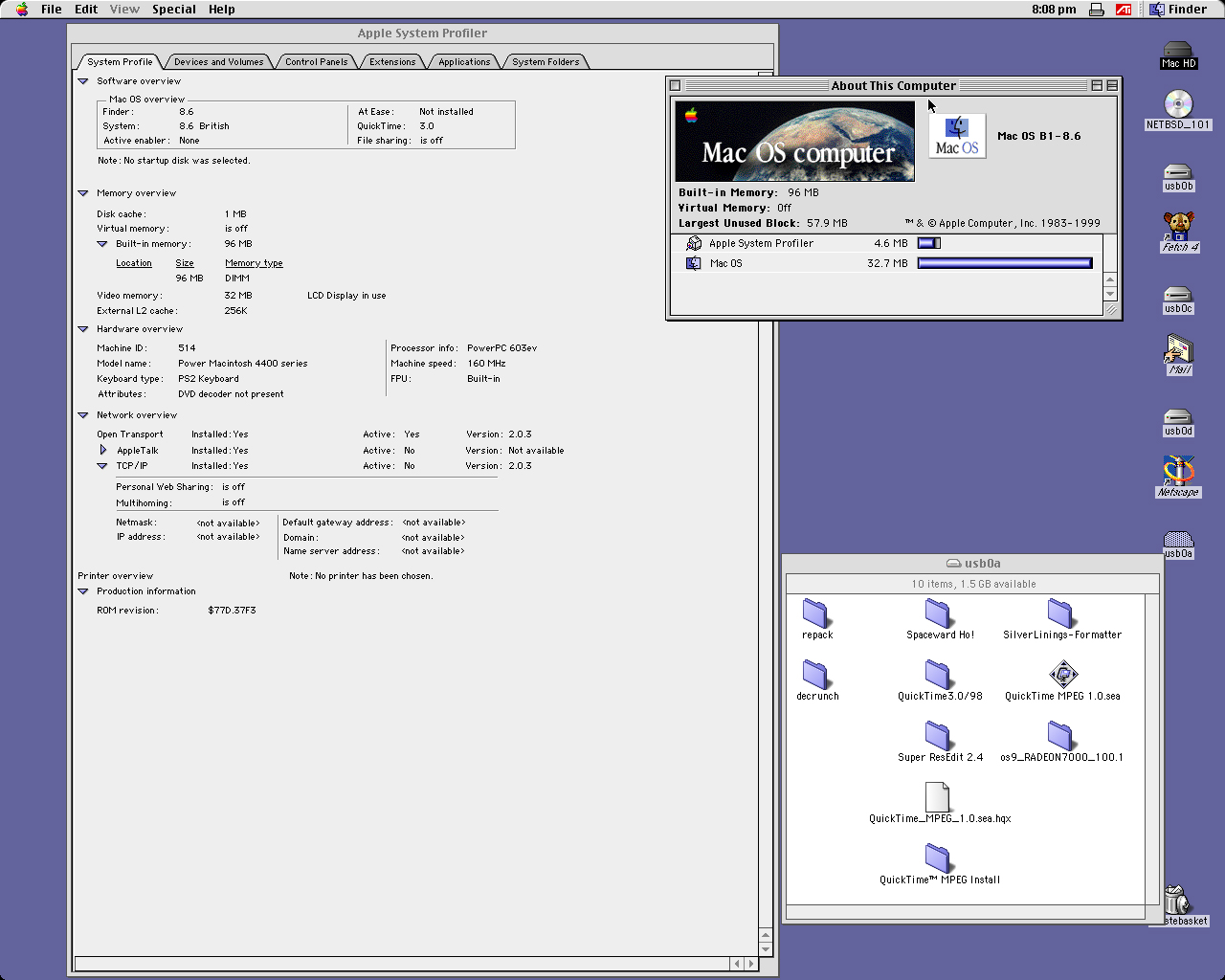Click the Memory type column header
Screen dimensions: 1225x980
(254, 263)
